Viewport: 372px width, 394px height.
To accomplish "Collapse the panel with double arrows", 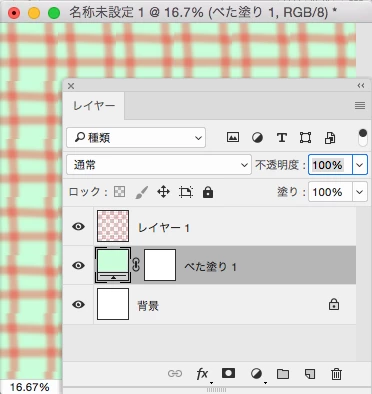I will click(x=361, y=86).
